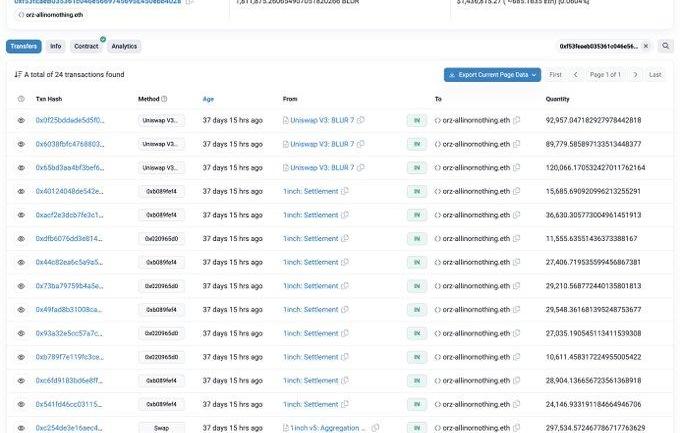Copy 1inch v5: Aggregation address icon
Viewport: 680px width, 433px height.
point(375,428)
